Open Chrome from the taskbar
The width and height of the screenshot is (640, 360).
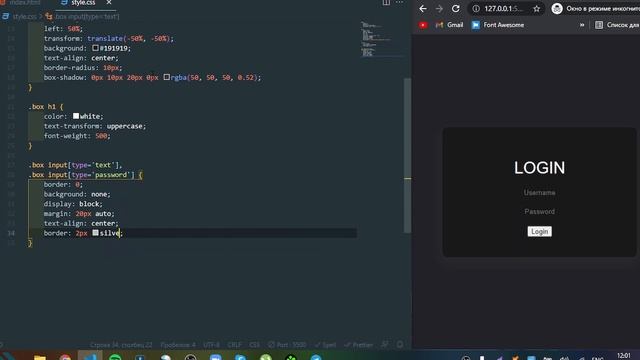point(65,358)
